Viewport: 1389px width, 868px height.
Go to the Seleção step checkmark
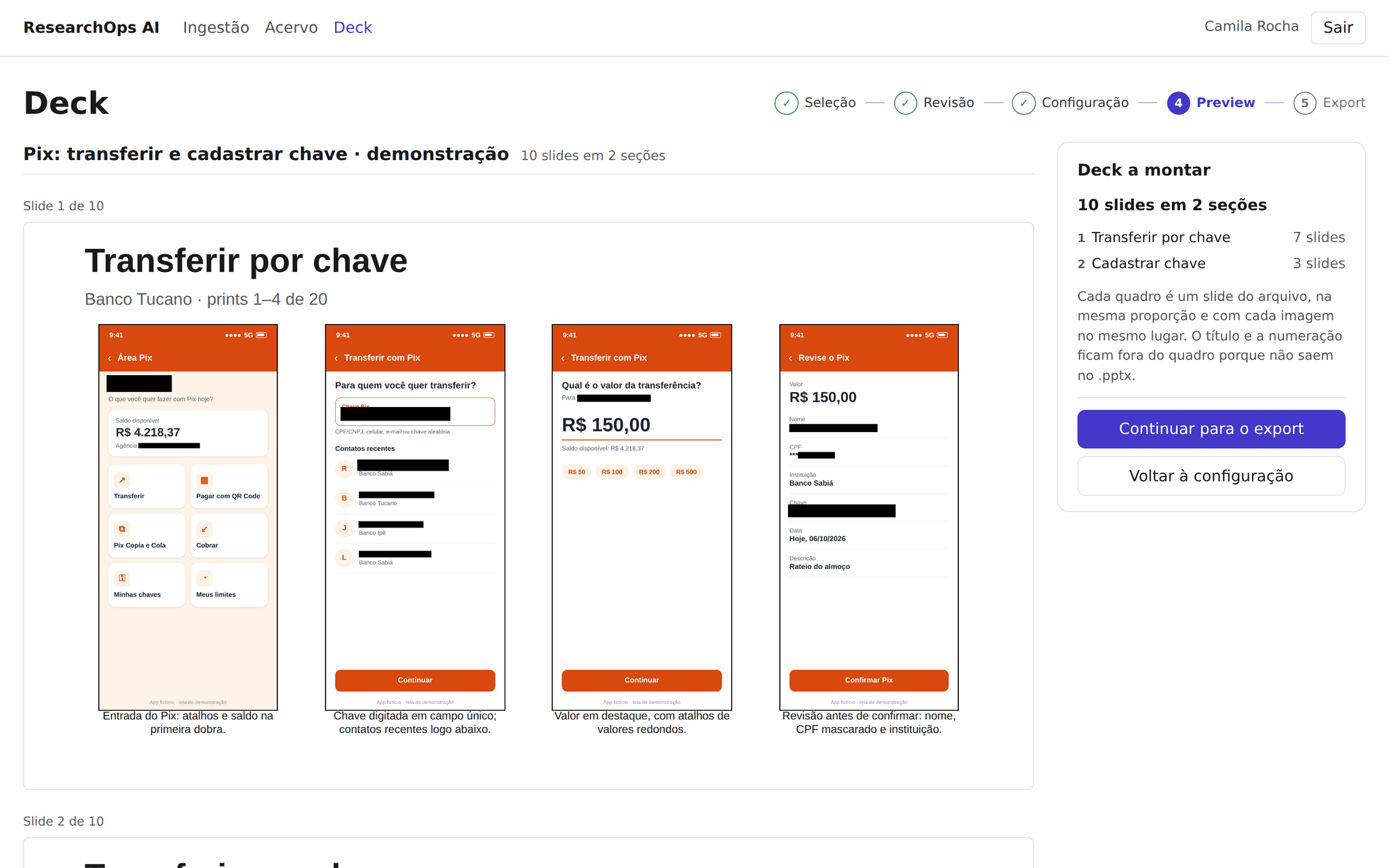pos(786,103)
